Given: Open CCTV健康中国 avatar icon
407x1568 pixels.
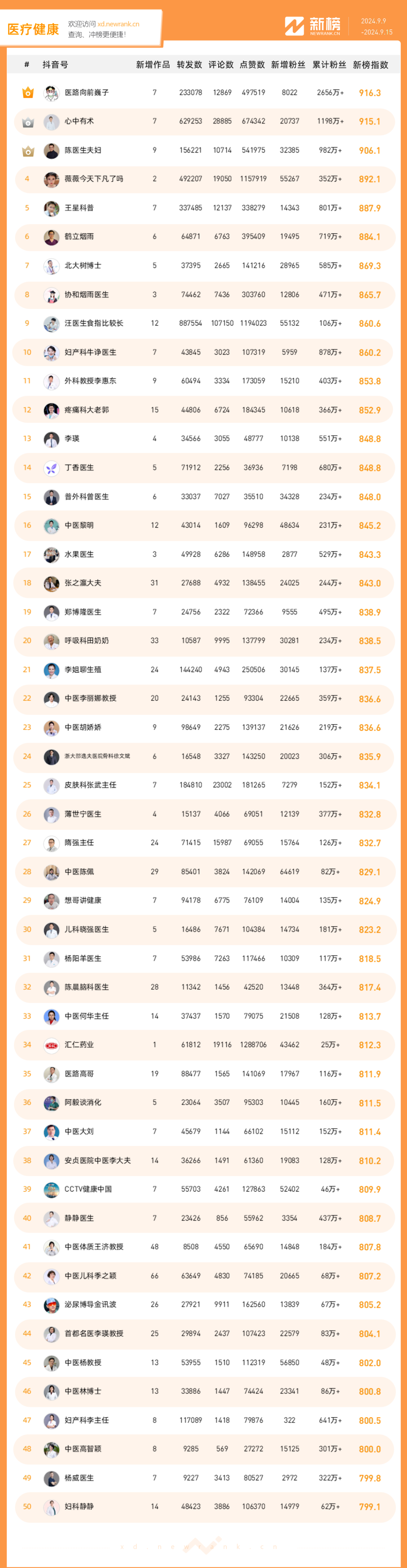Looking at the screenshot, I should point(51,1189).
